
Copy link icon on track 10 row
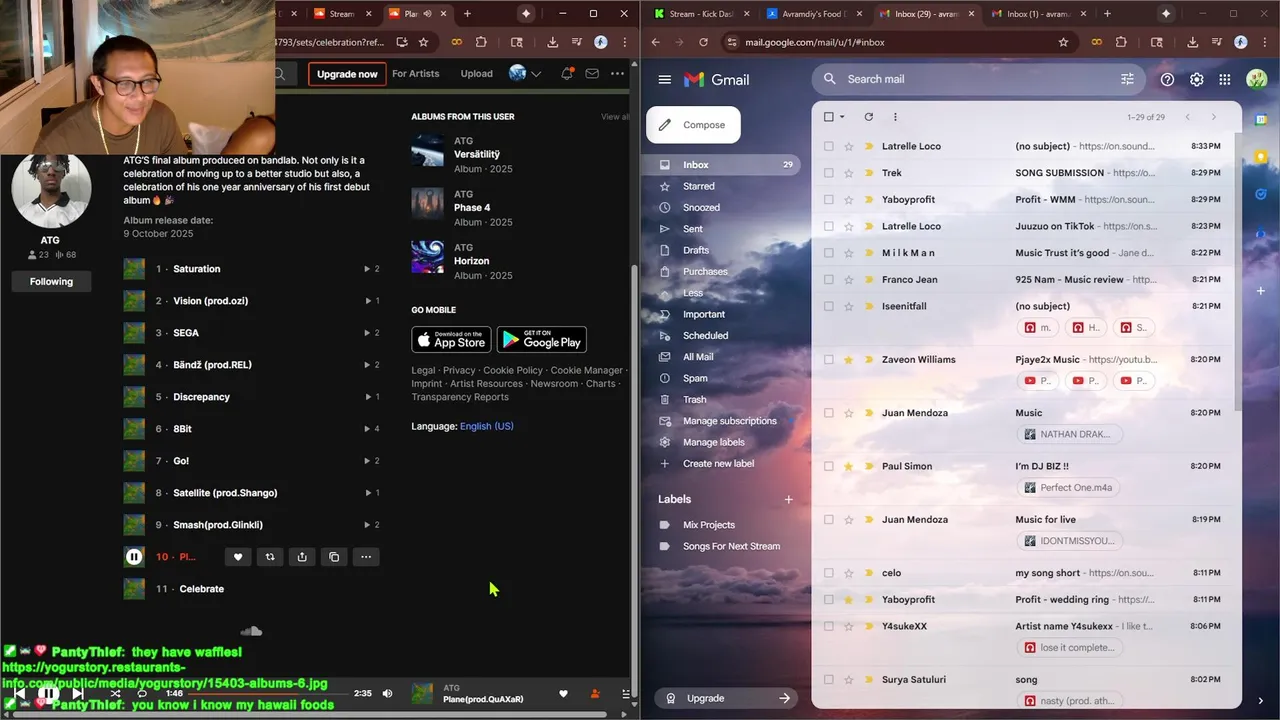coord(334,557)
